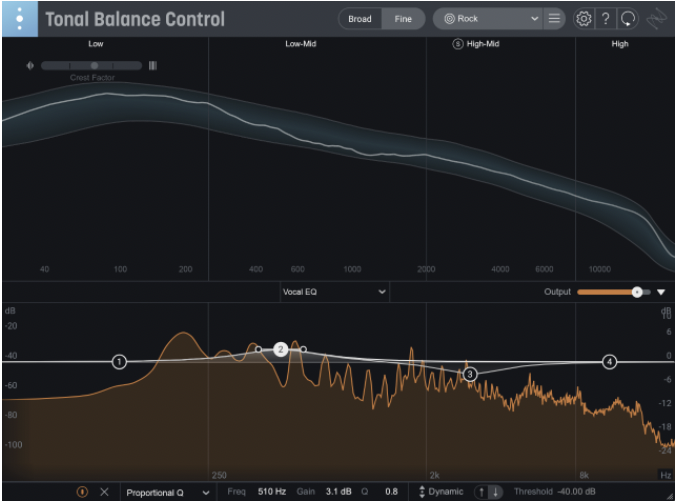Select EQ node 3

pos(470,375)
